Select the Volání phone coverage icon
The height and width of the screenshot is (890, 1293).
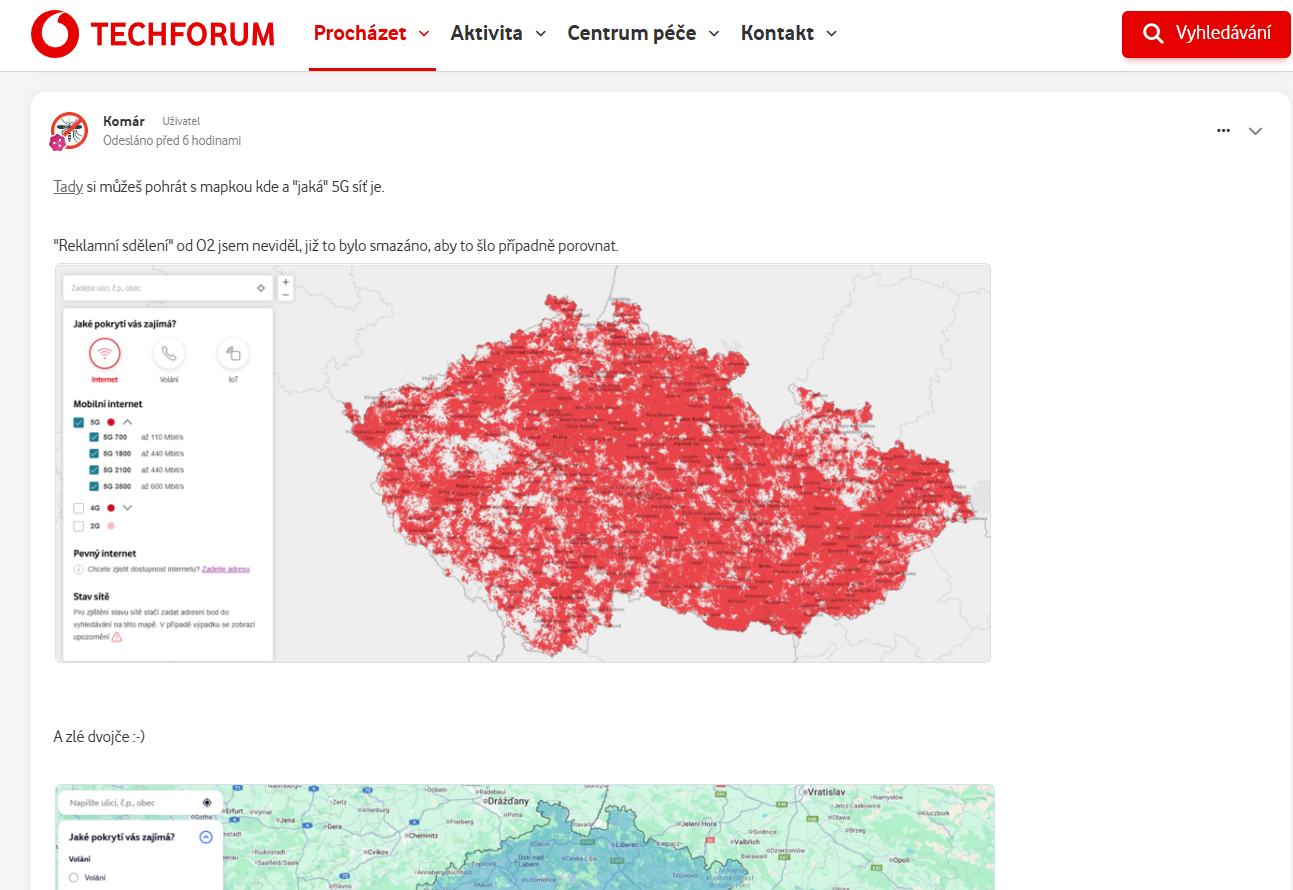[x=168, y=353]
